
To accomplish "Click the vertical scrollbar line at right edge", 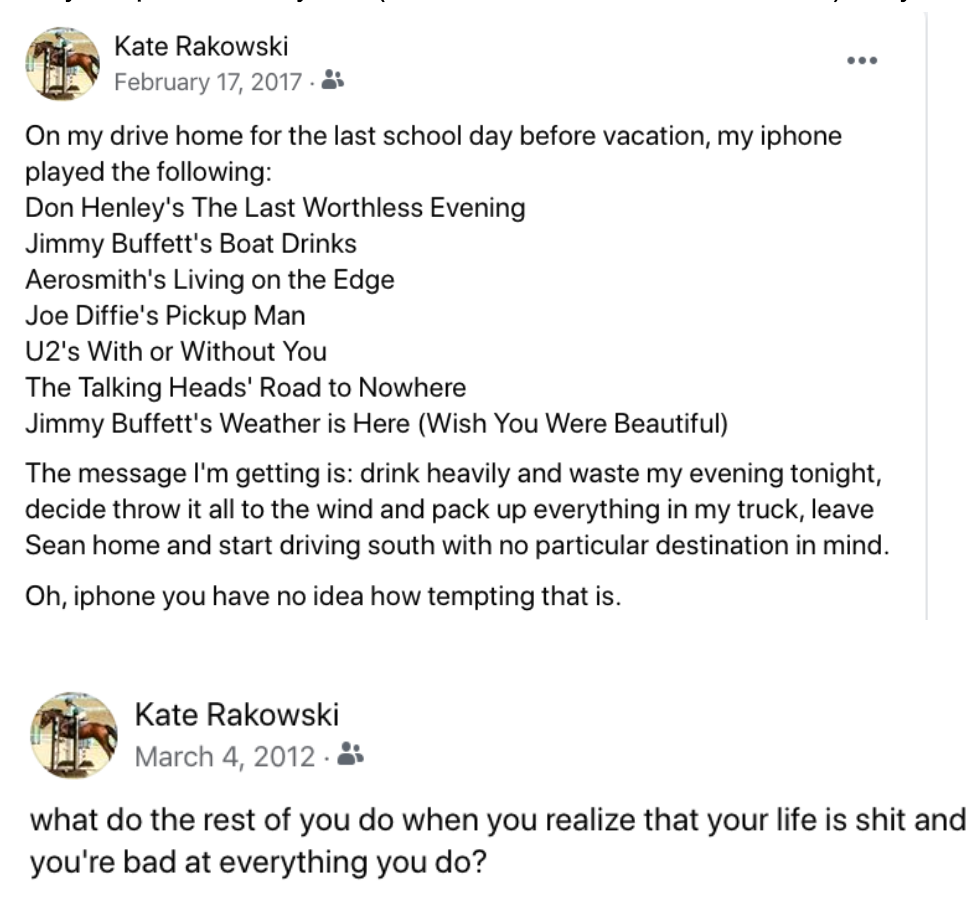I will coord(926,316).
